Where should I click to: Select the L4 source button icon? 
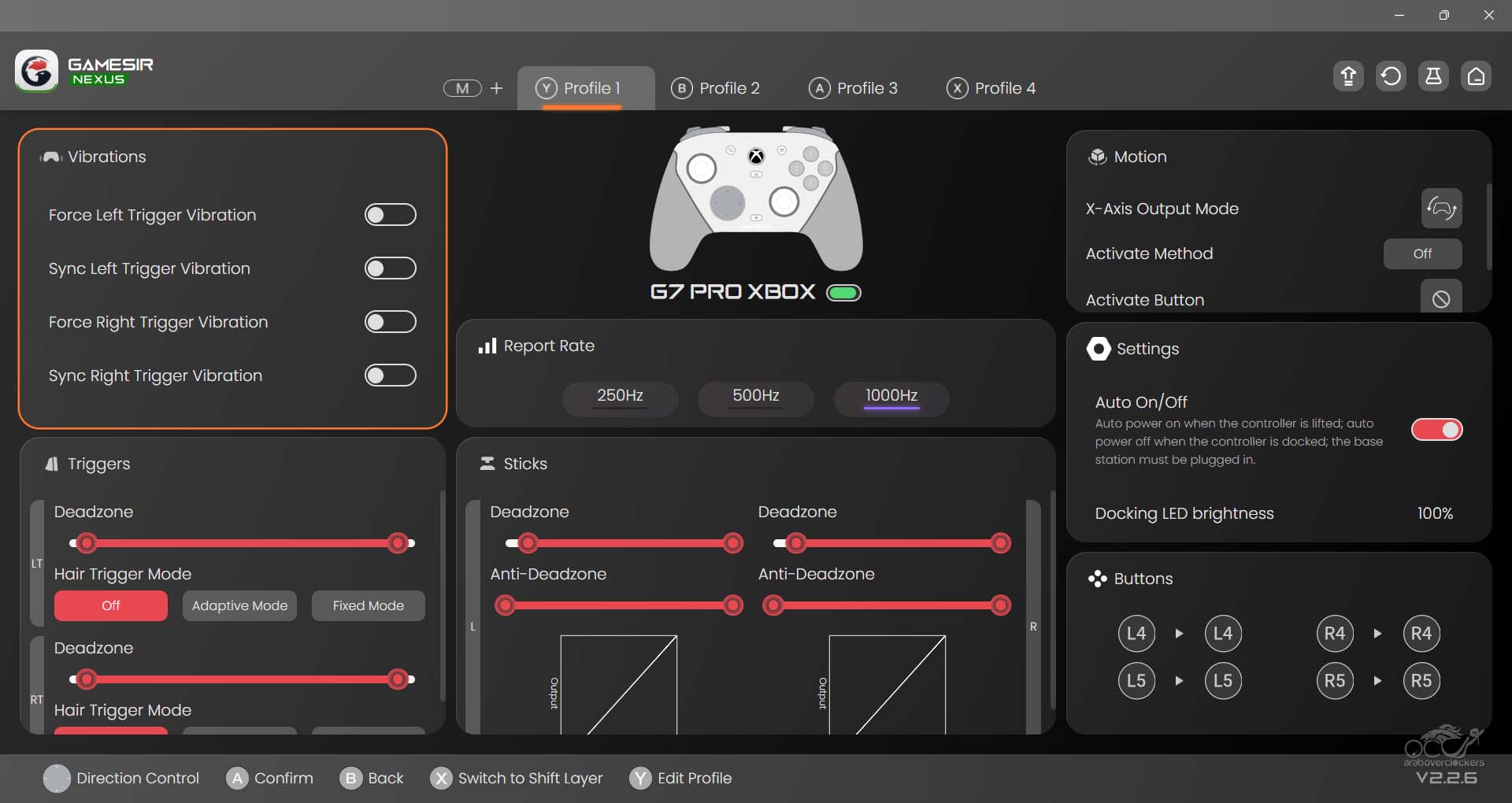(1136, 634)
